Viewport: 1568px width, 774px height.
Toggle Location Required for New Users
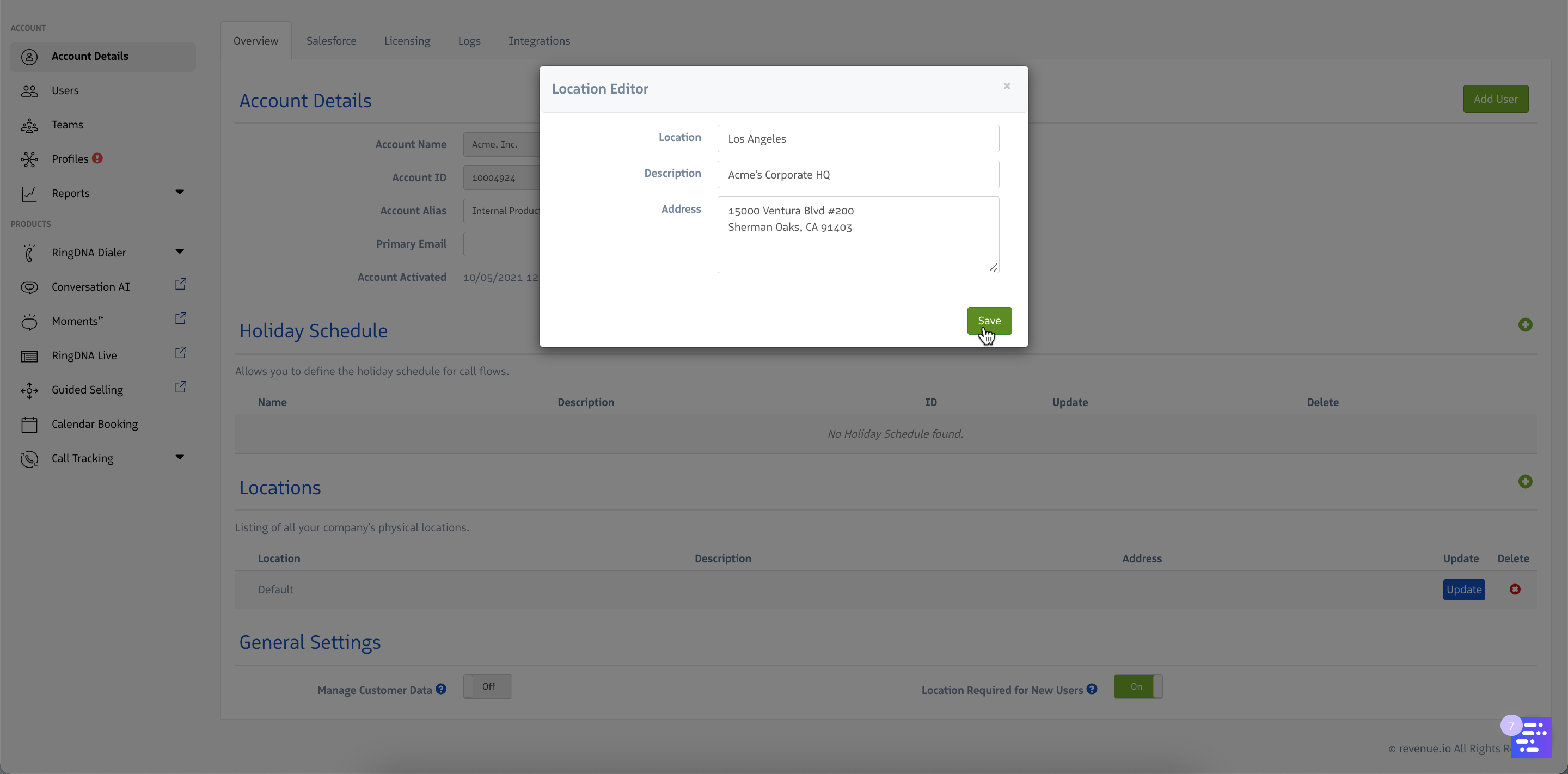tap(1138, 686)
